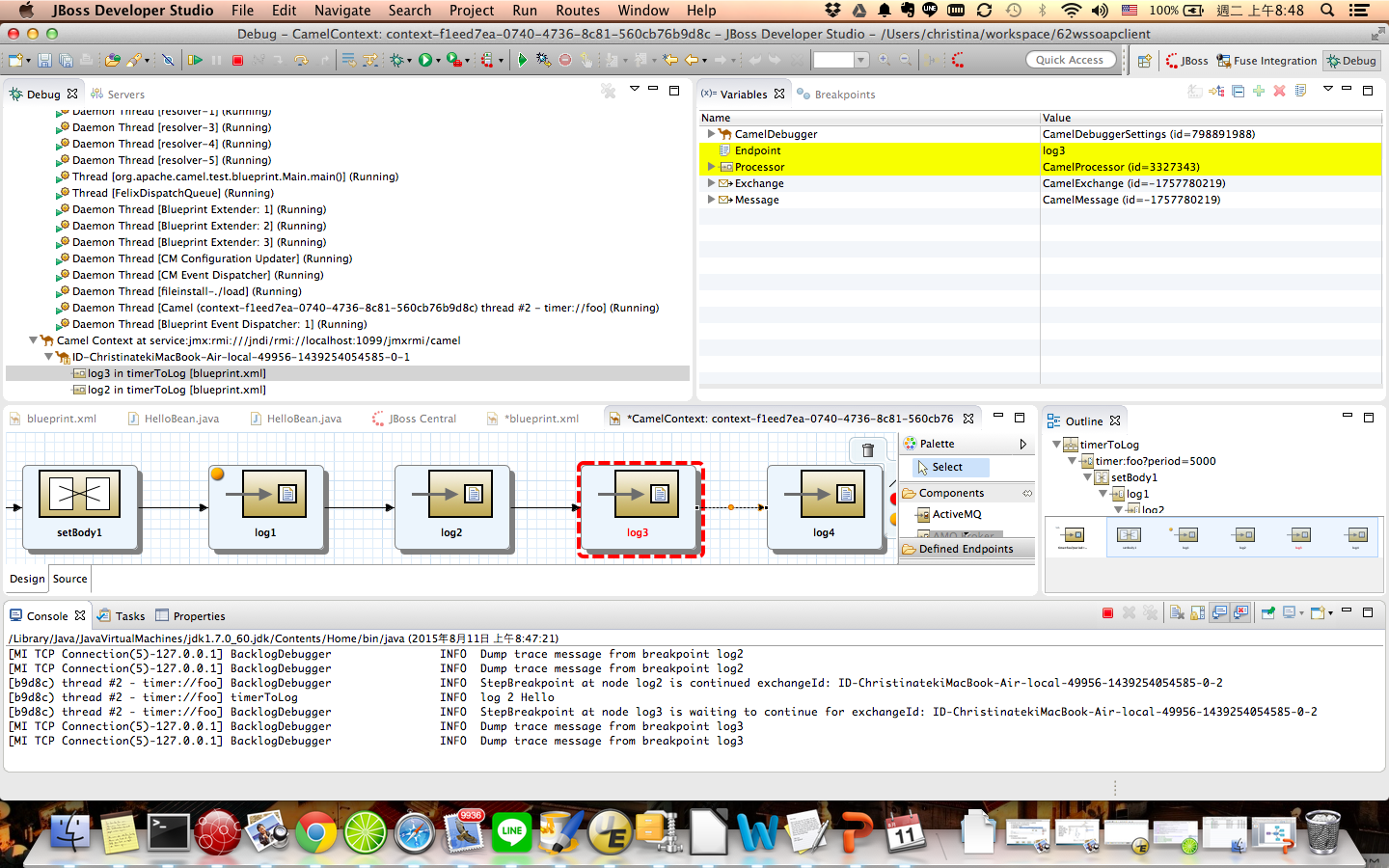Switch to the Breakpoints tab

835,95
